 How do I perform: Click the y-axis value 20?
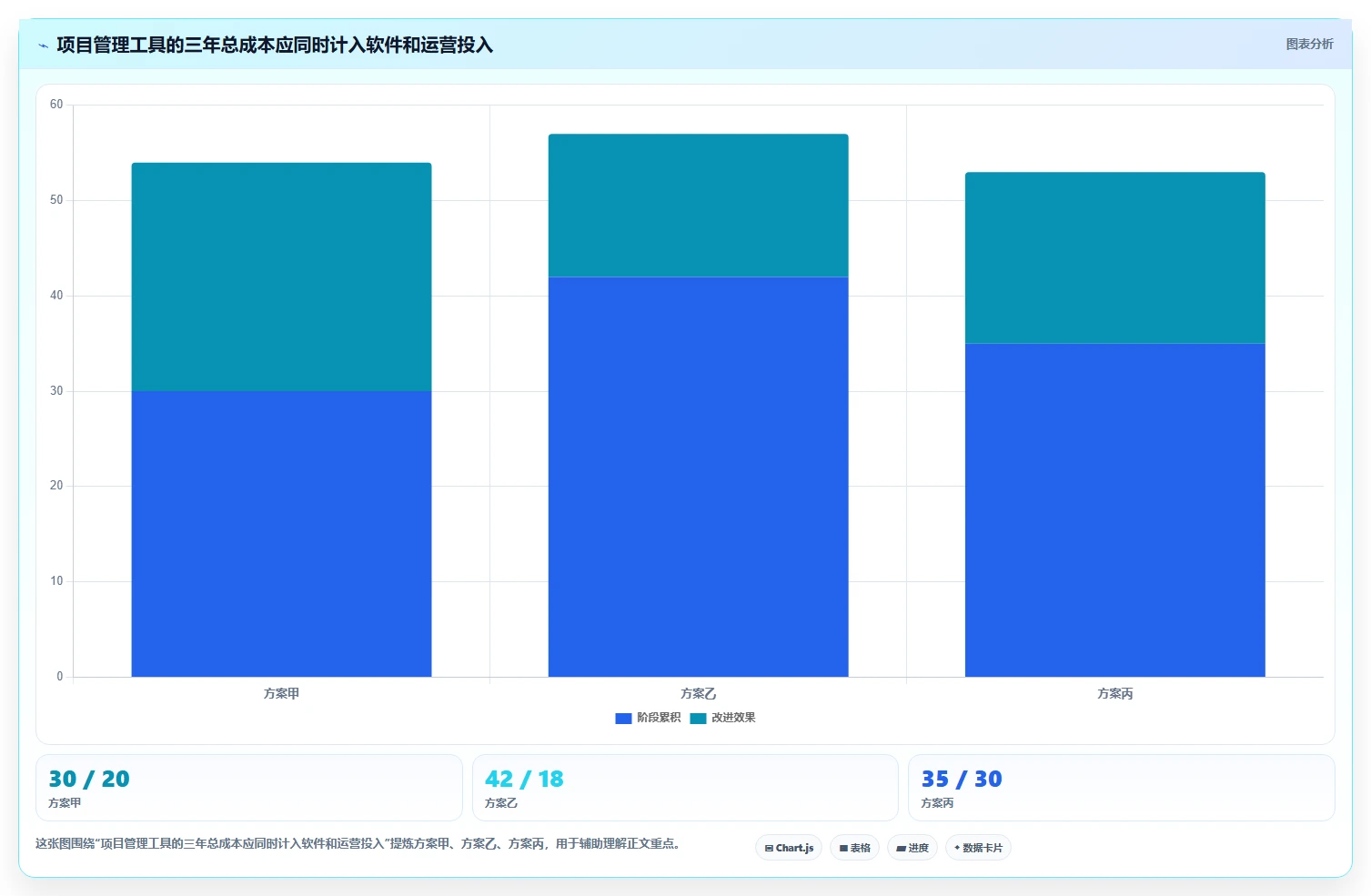pos(56,486)
